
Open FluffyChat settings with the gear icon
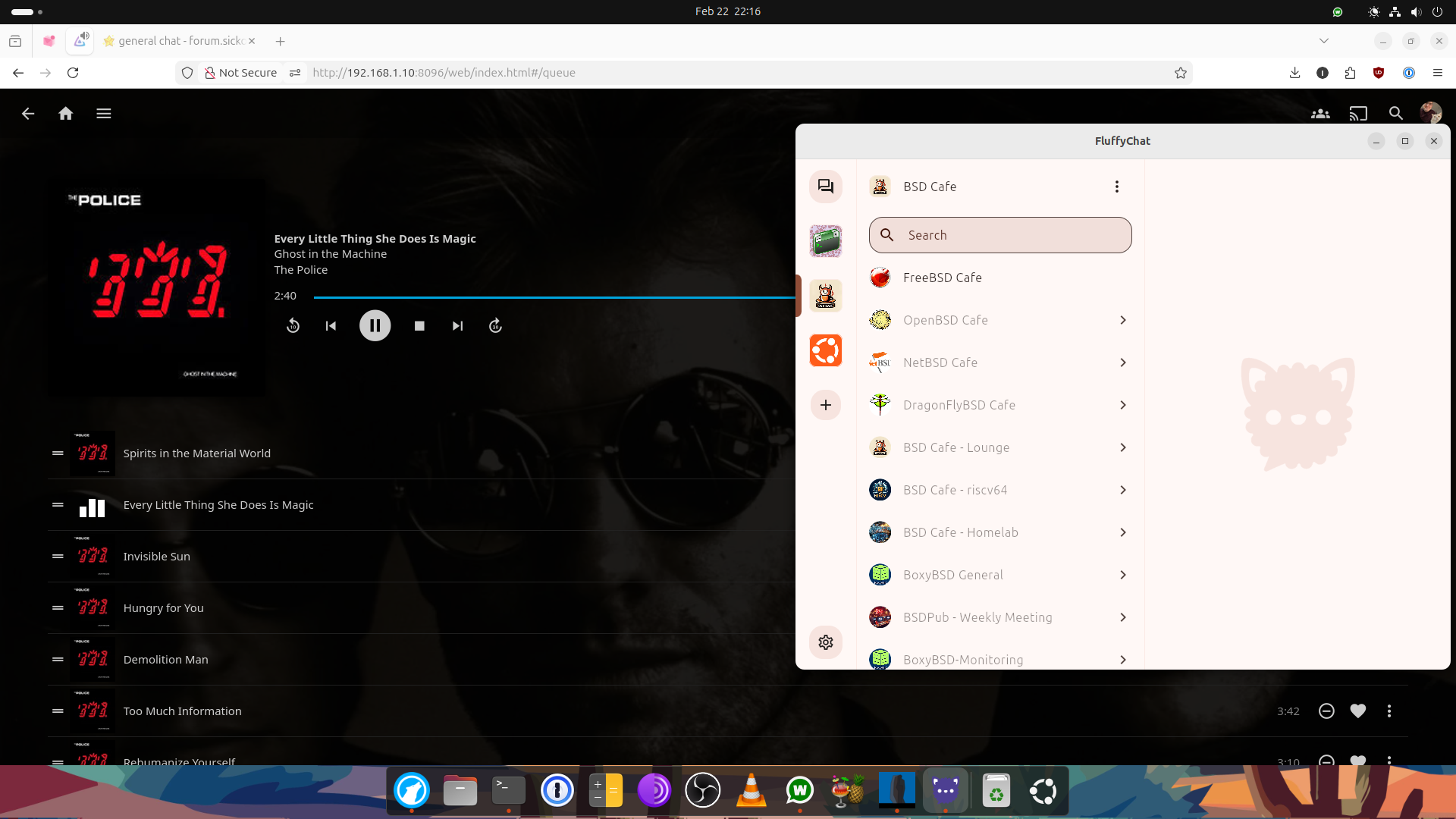826,642
